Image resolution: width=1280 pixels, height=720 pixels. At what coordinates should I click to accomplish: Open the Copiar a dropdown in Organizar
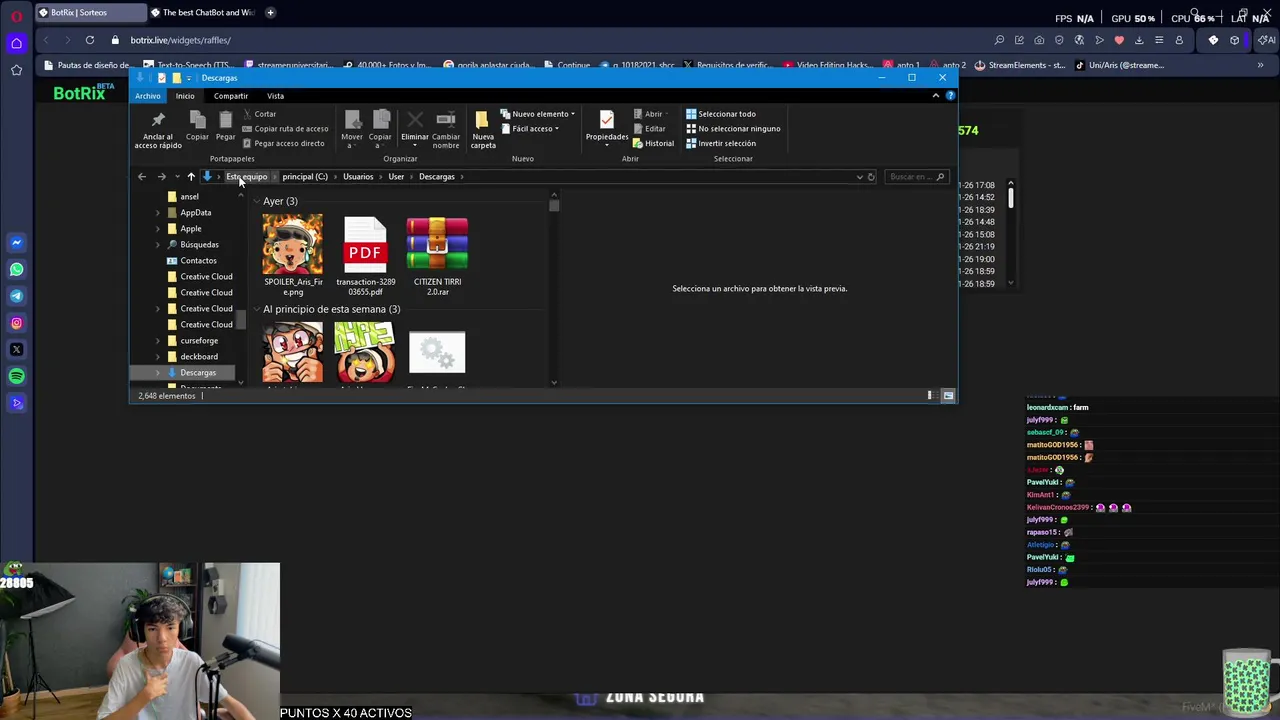coord(380,130)
